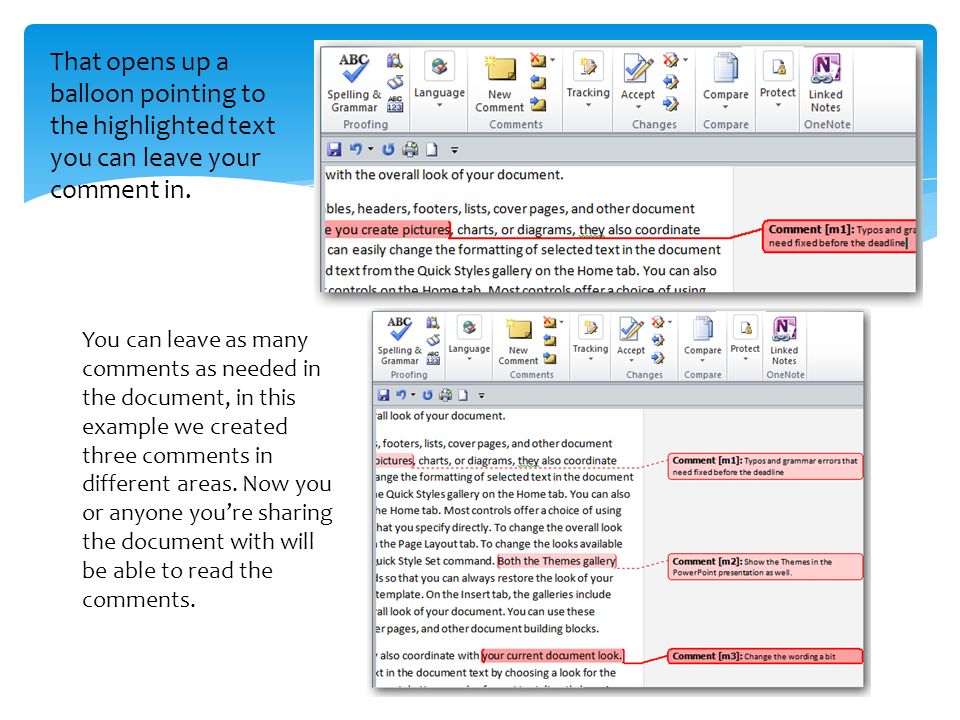Open the Thesaurus in the top ribbon's Proofing group

pyautogui.click(x=395, y=82)
